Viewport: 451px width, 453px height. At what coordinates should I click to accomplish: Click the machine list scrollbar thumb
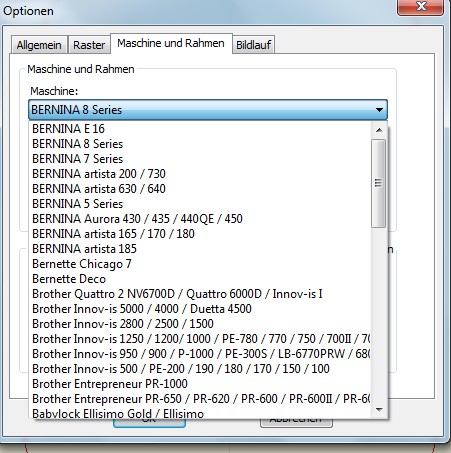click(379, 183)
